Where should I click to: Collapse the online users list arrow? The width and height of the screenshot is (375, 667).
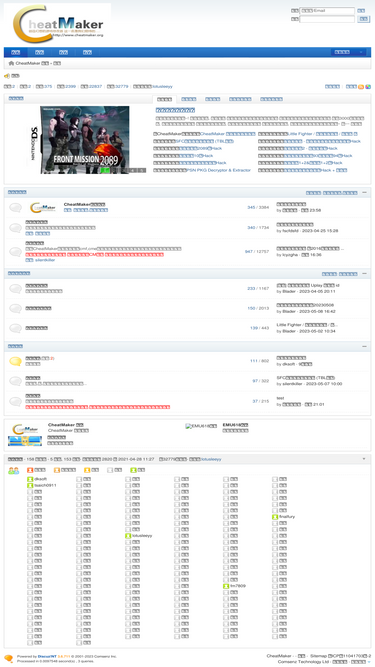tap(364, 459)
